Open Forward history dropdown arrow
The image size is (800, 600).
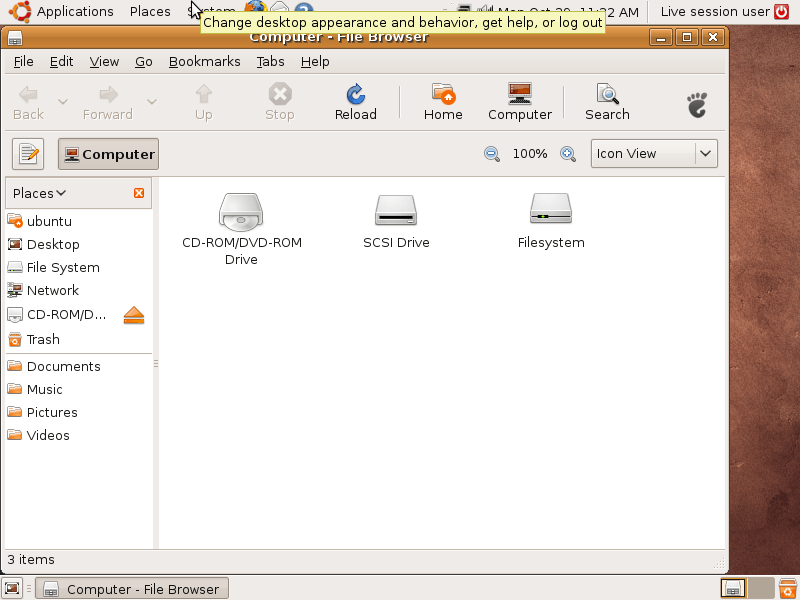click(152, 102)
